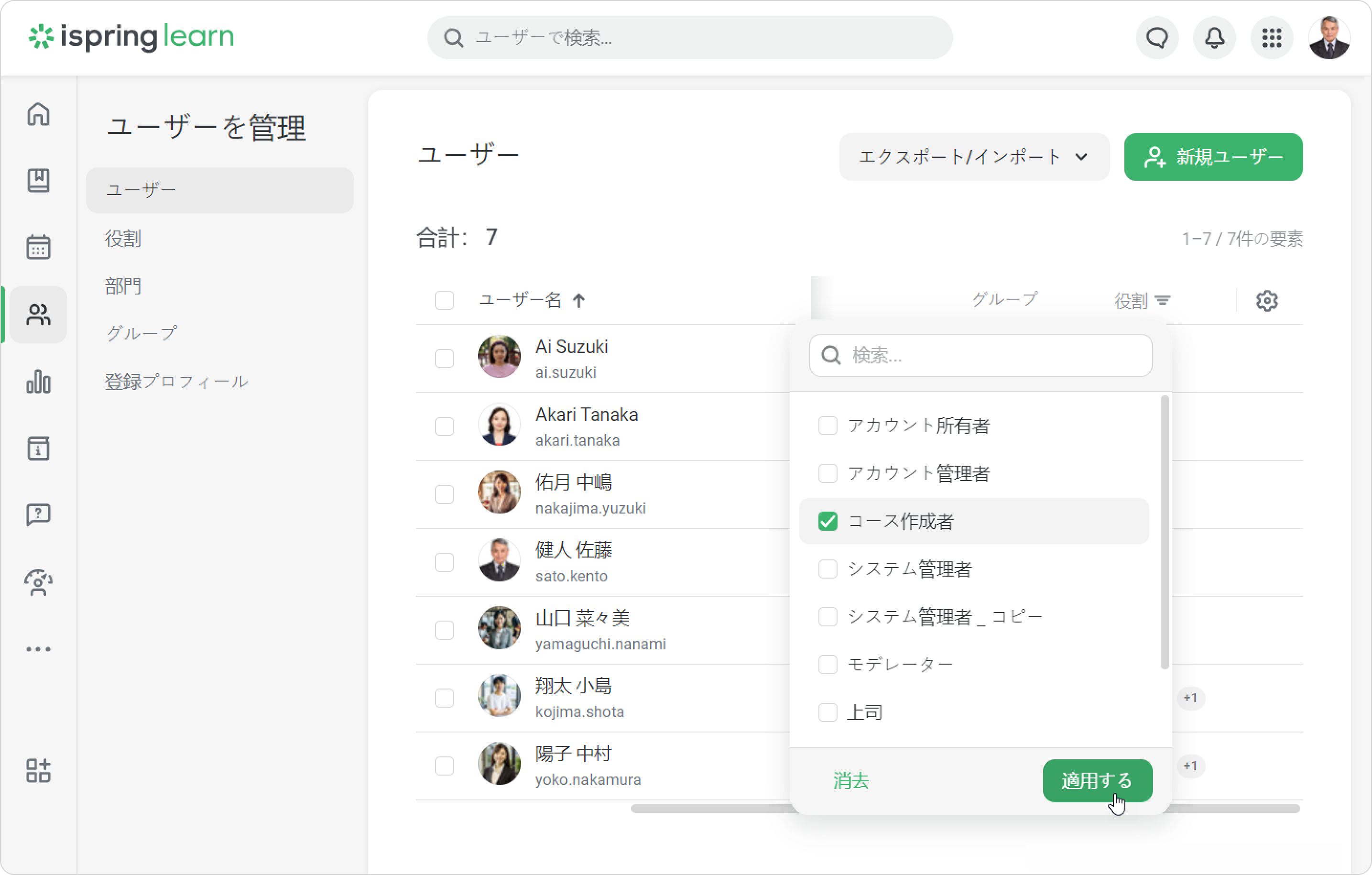
Task: Open 部門 in the management menu
Action: click(x=123, y=286)
